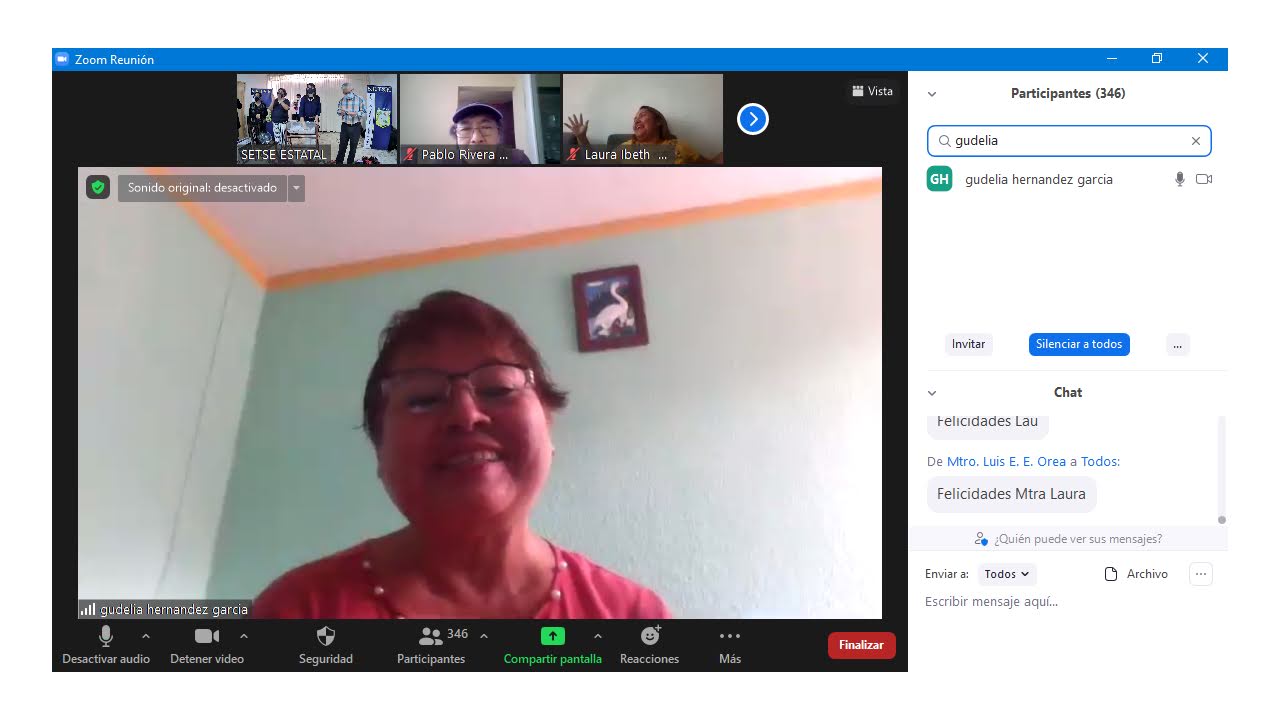This screenshot has width=1280, height=720.
Task: Show next video thumbnails with blue arrow
Action: point(752,119)
